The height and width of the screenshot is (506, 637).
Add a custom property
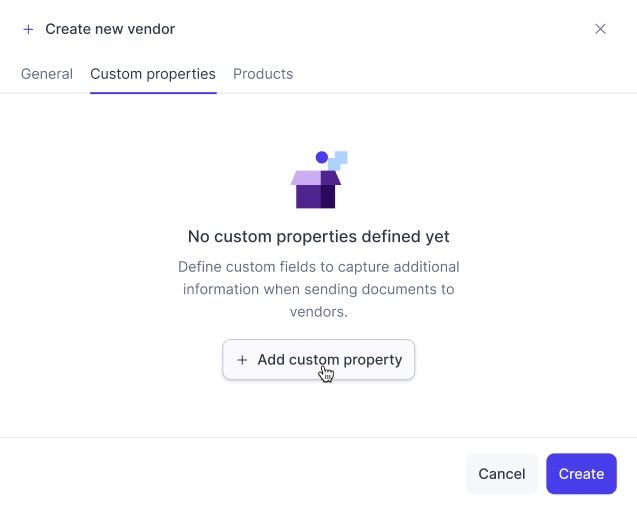click(318, 360)
